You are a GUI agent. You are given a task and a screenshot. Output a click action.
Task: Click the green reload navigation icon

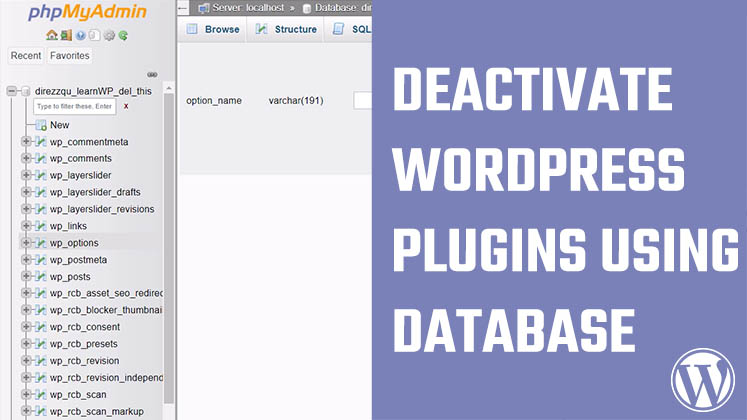[x=123, y=35]
